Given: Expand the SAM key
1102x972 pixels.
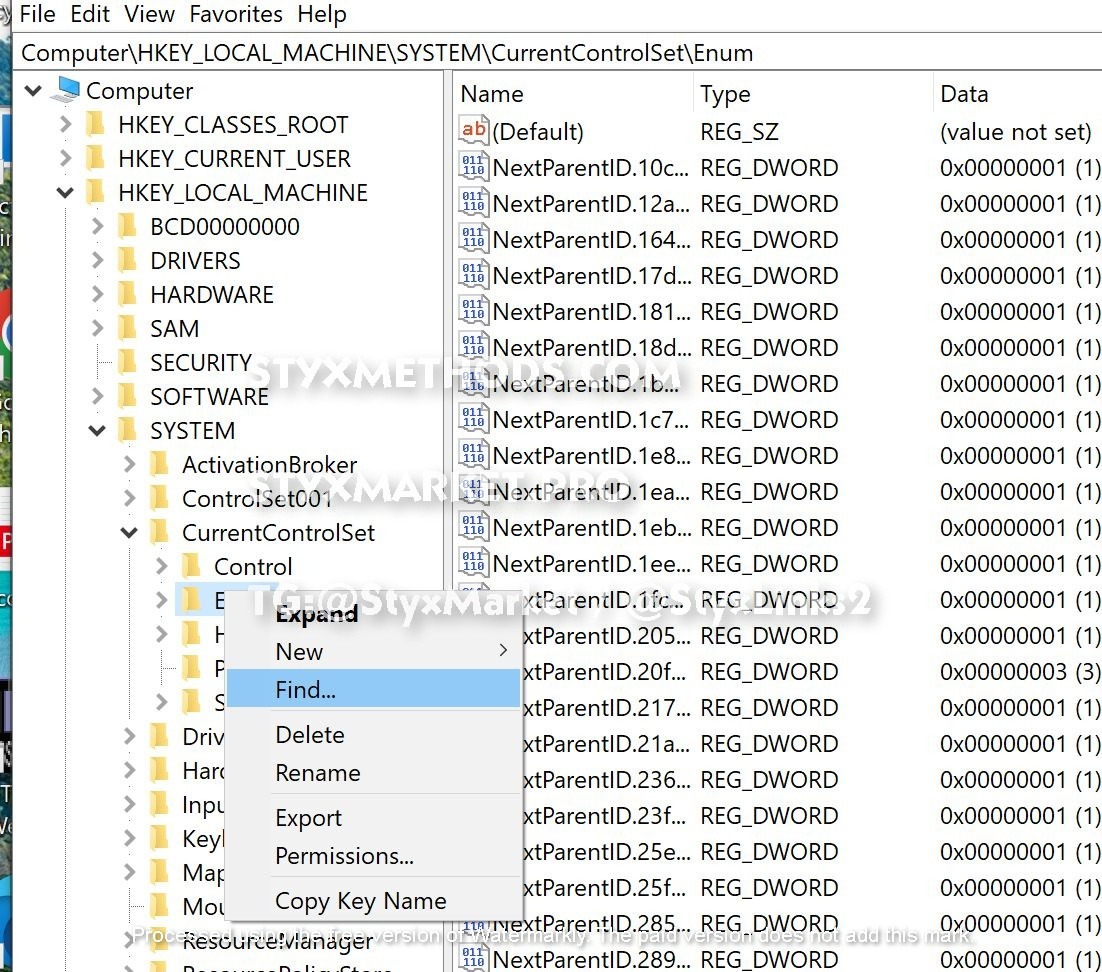Looking at the screenshot, I should click(98, 328).
